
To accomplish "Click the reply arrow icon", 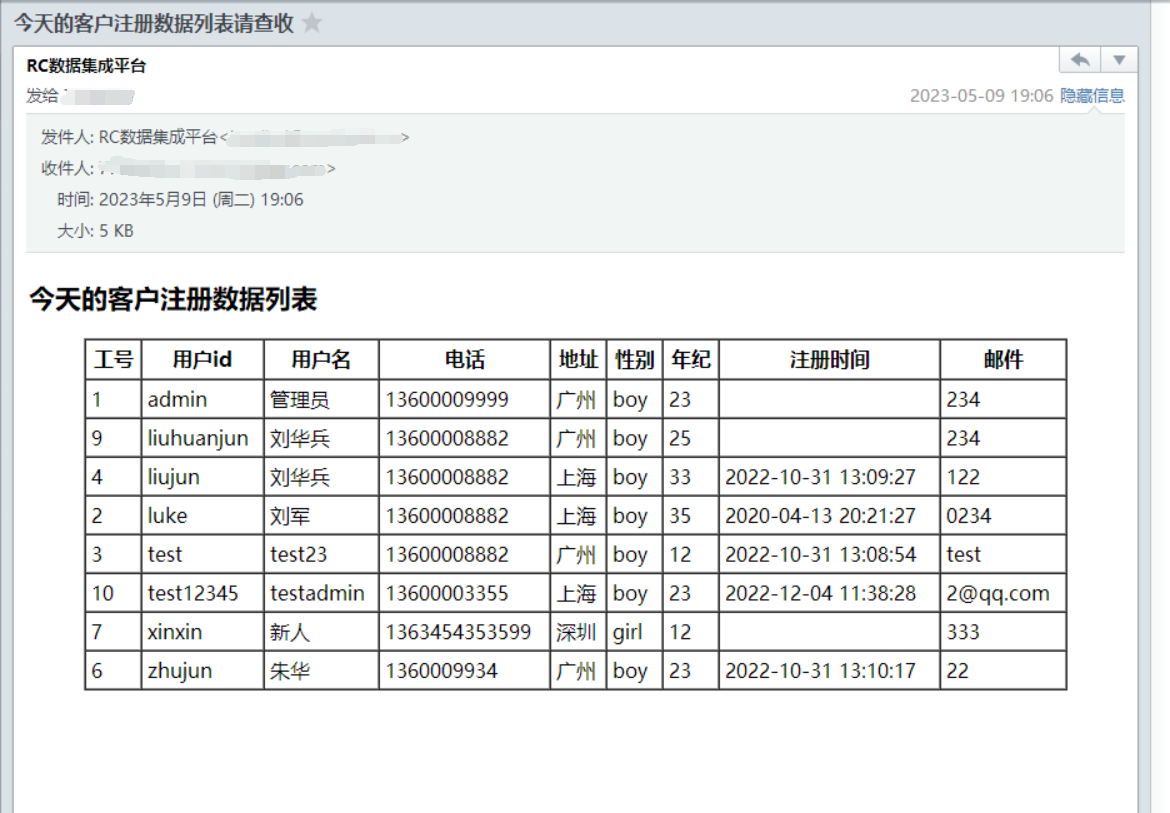I will (x=1080, y=60).
